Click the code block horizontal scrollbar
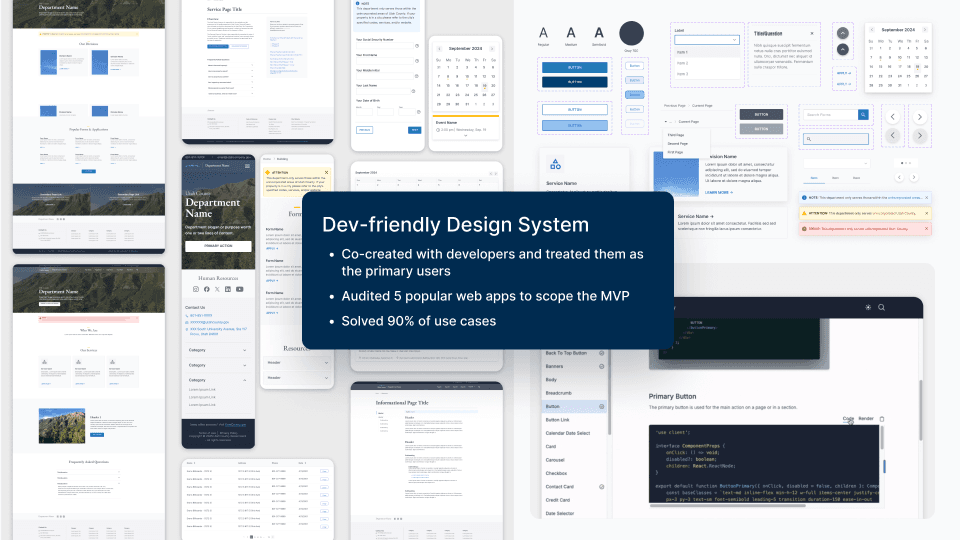Image resolution: width=960 pixels, height=540 pixels. 727,505
